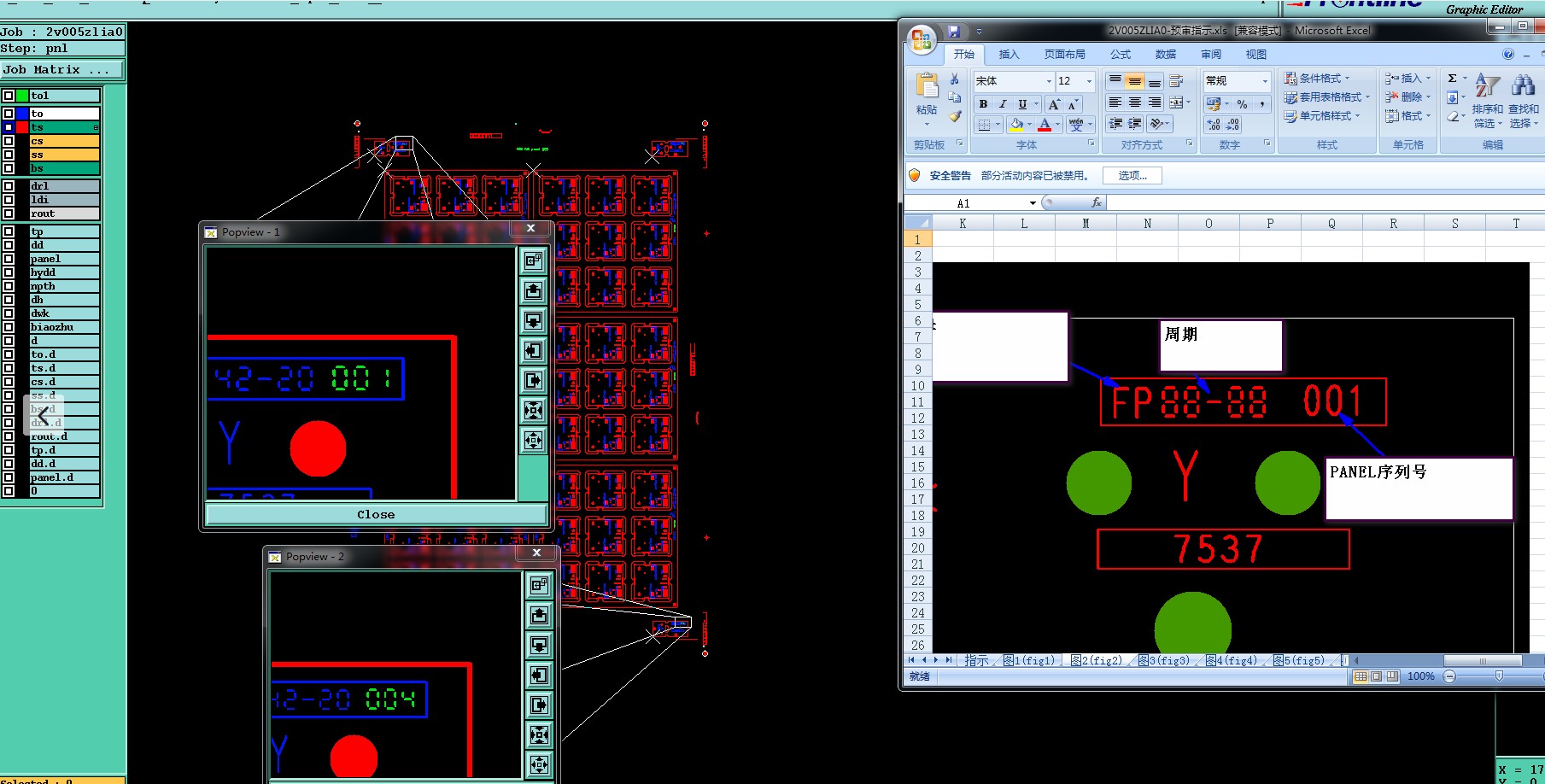This screenshot has width=1545, height=784.
Task: Click the Decrease Font Size icon
Action: pyautogui.click(x=1073, y=104)
